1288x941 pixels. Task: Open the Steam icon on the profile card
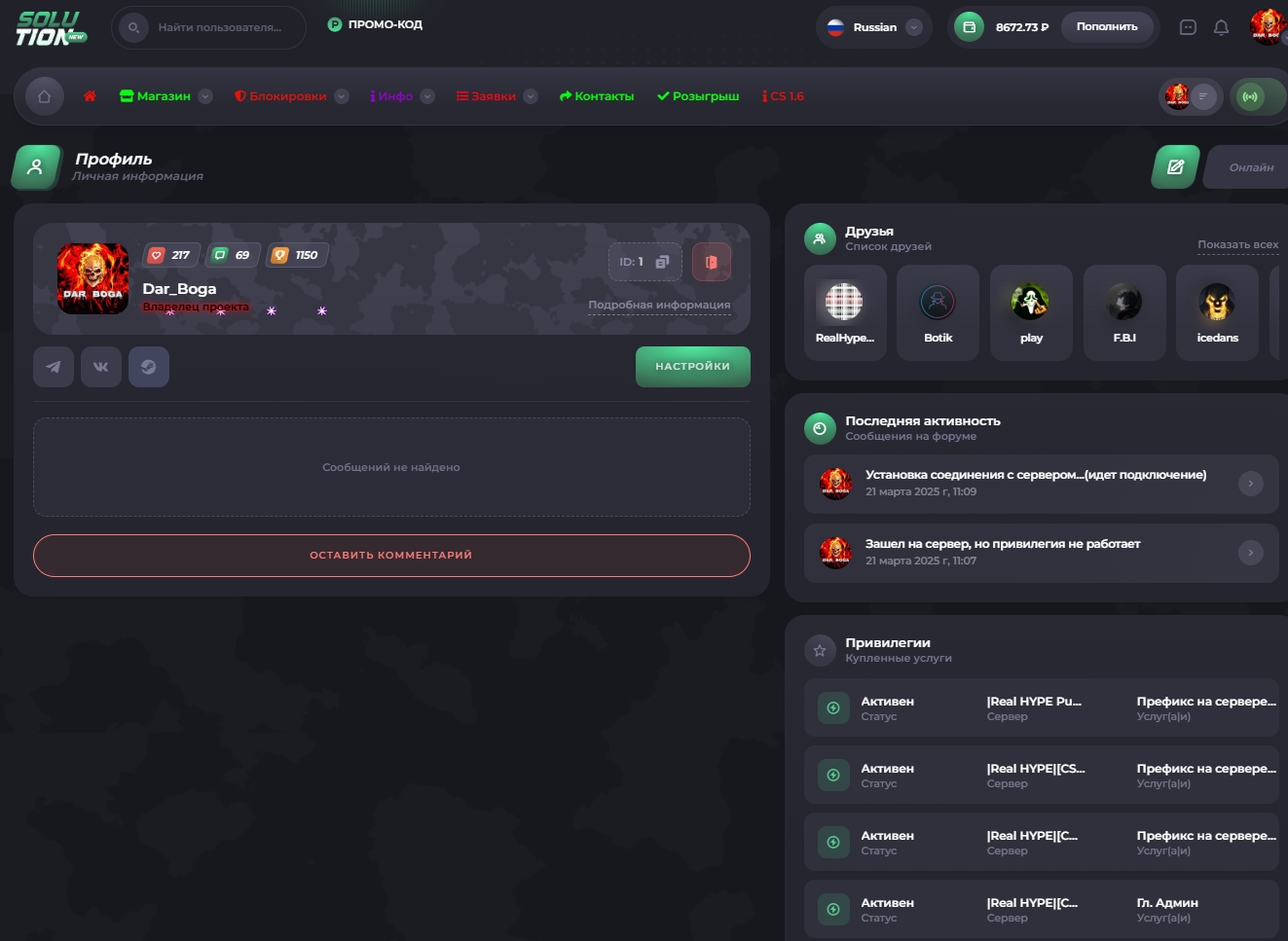point(149,367)
